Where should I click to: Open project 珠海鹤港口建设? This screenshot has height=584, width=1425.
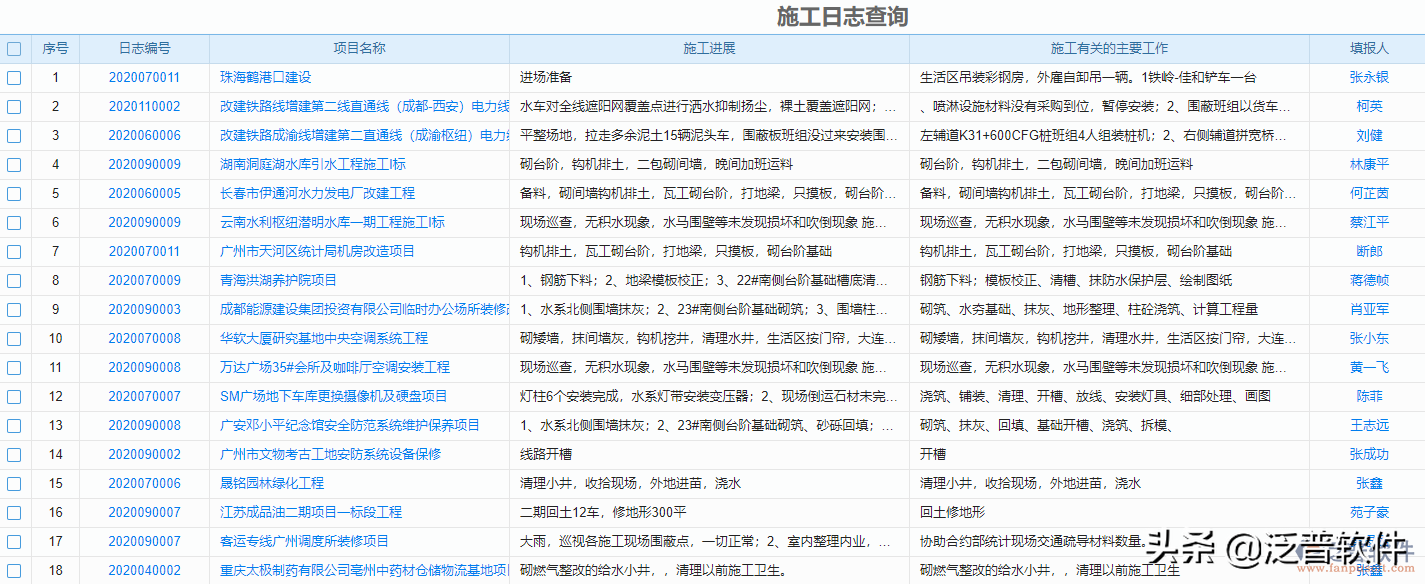(266, 77)
